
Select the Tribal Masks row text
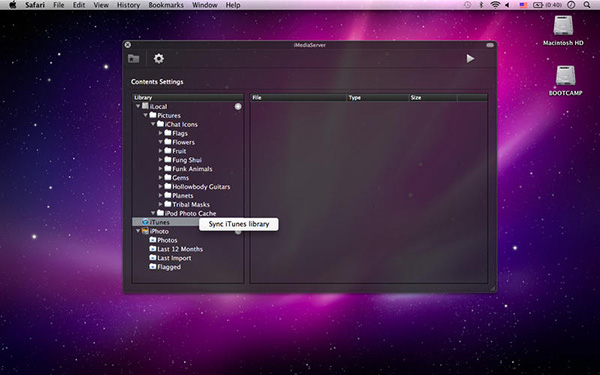[191, 204]
